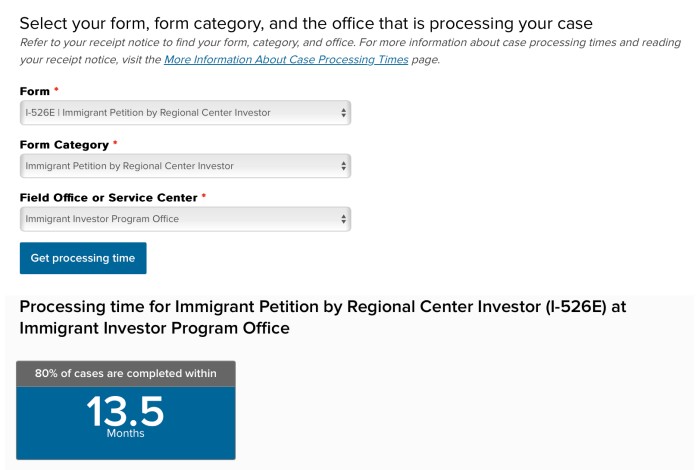Open More Information About Case Processing Times link

(x=286, y=60)
